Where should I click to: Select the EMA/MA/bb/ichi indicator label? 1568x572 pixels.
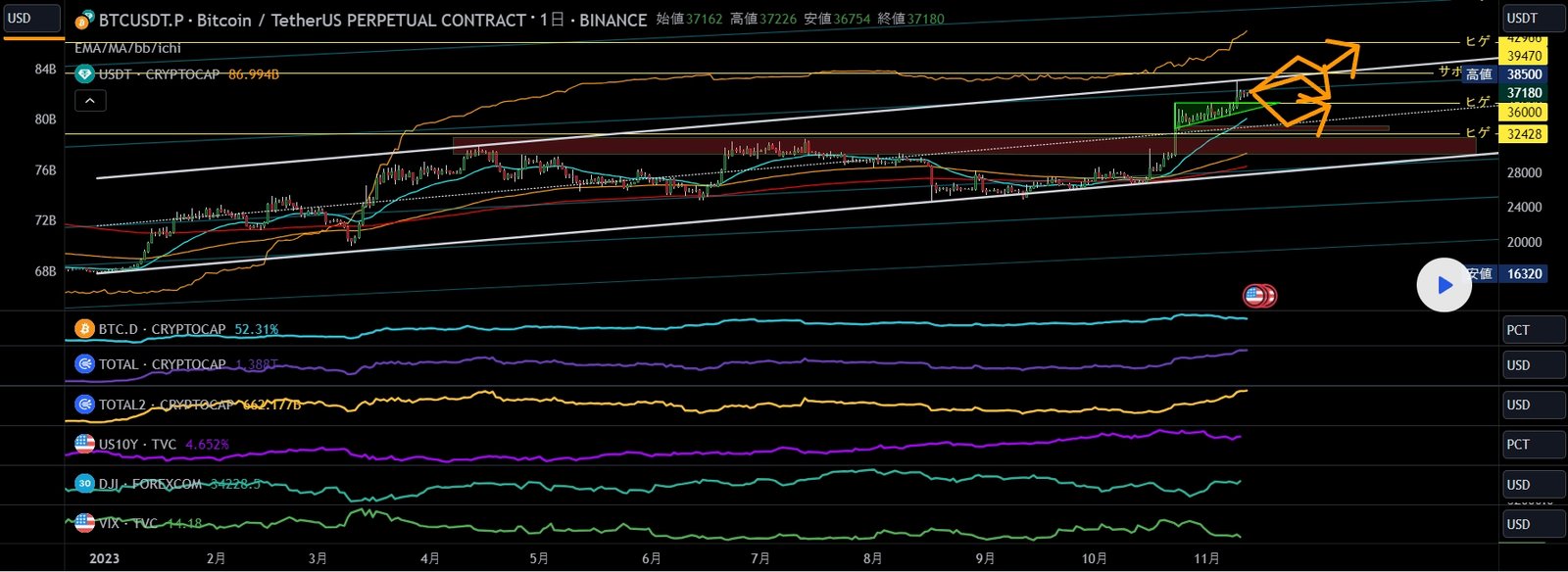pyautogui.click(x=127, y=48)
